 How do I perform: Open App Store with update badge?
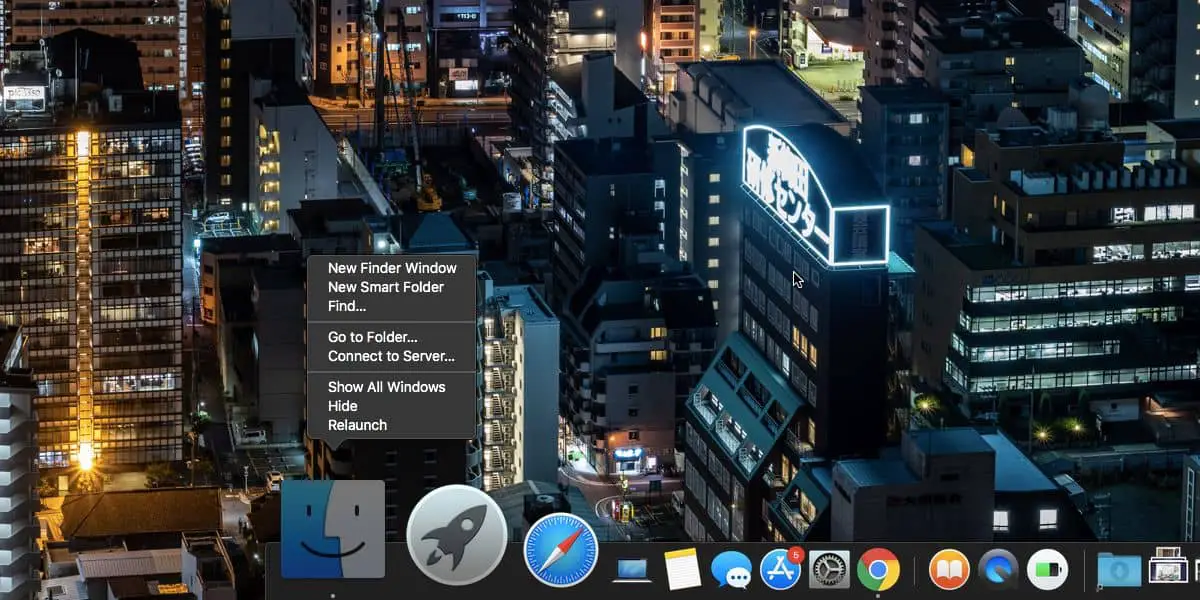[780, 569]
